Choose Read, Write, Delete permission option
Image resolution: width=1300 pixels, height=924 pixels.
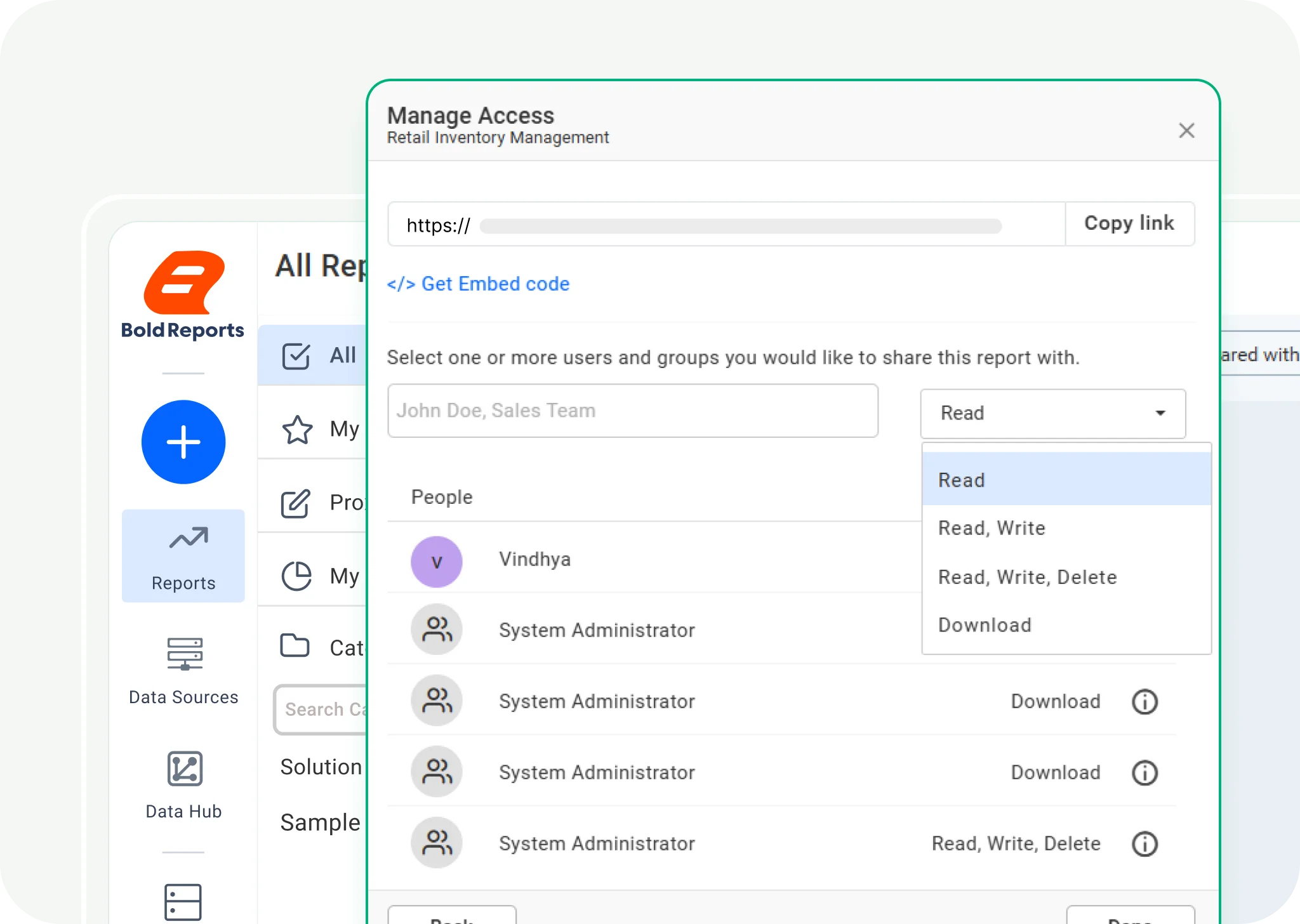coord(1027,577)
